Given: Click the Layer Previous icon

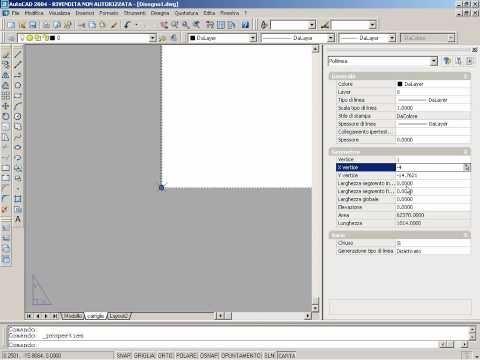Looking at the screenshot, I should click(x=174, y=38).
